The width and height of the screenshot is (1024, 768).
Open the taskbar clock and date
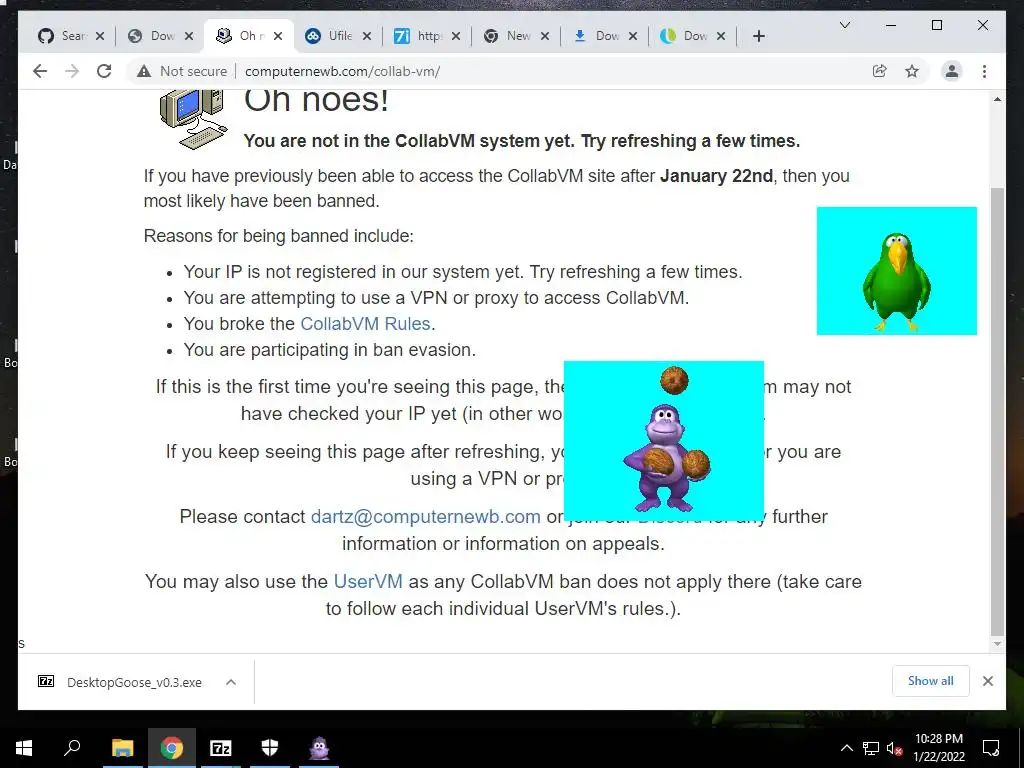click(938, 748)
